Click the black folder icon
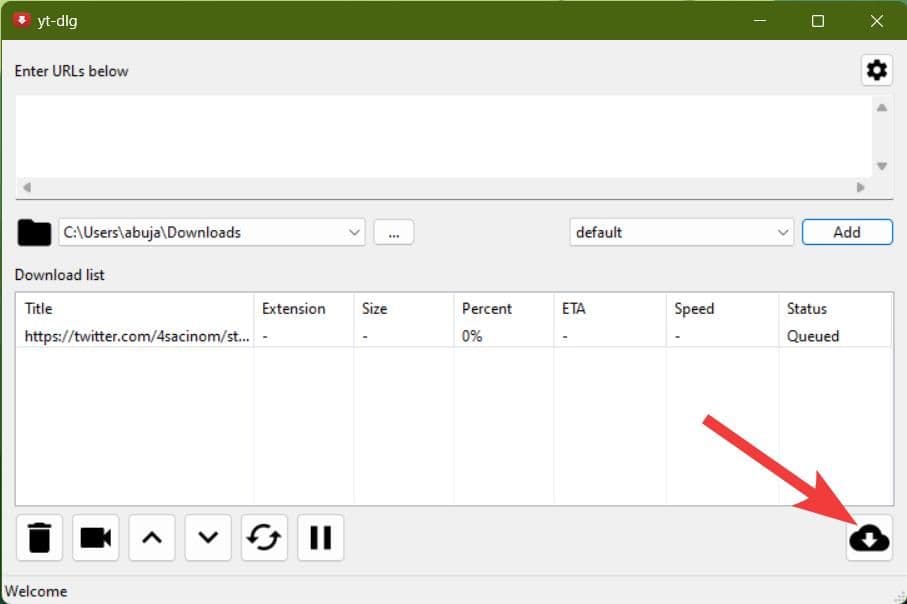 pos(34,233)
